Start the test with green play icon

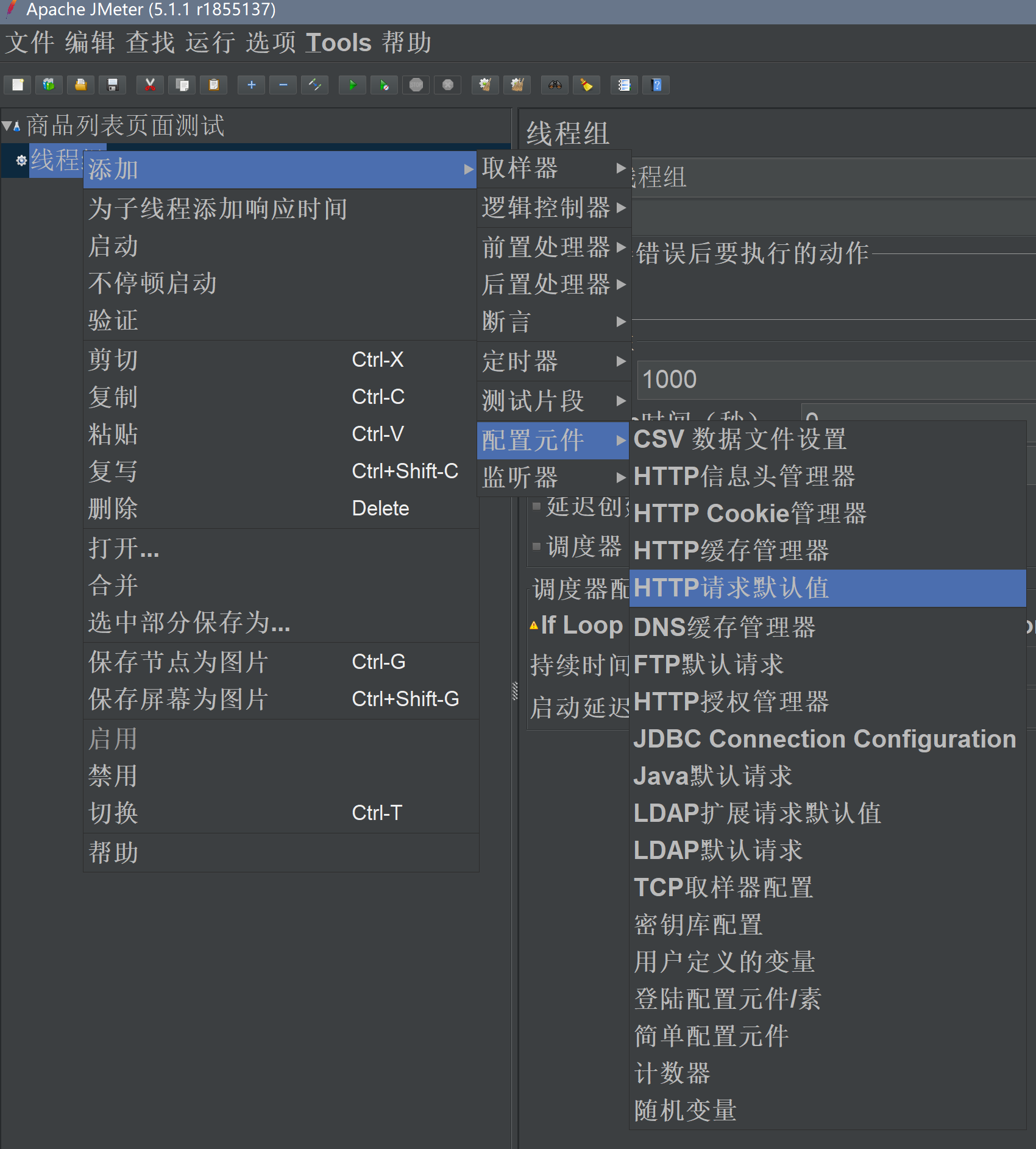pos(352,85)
